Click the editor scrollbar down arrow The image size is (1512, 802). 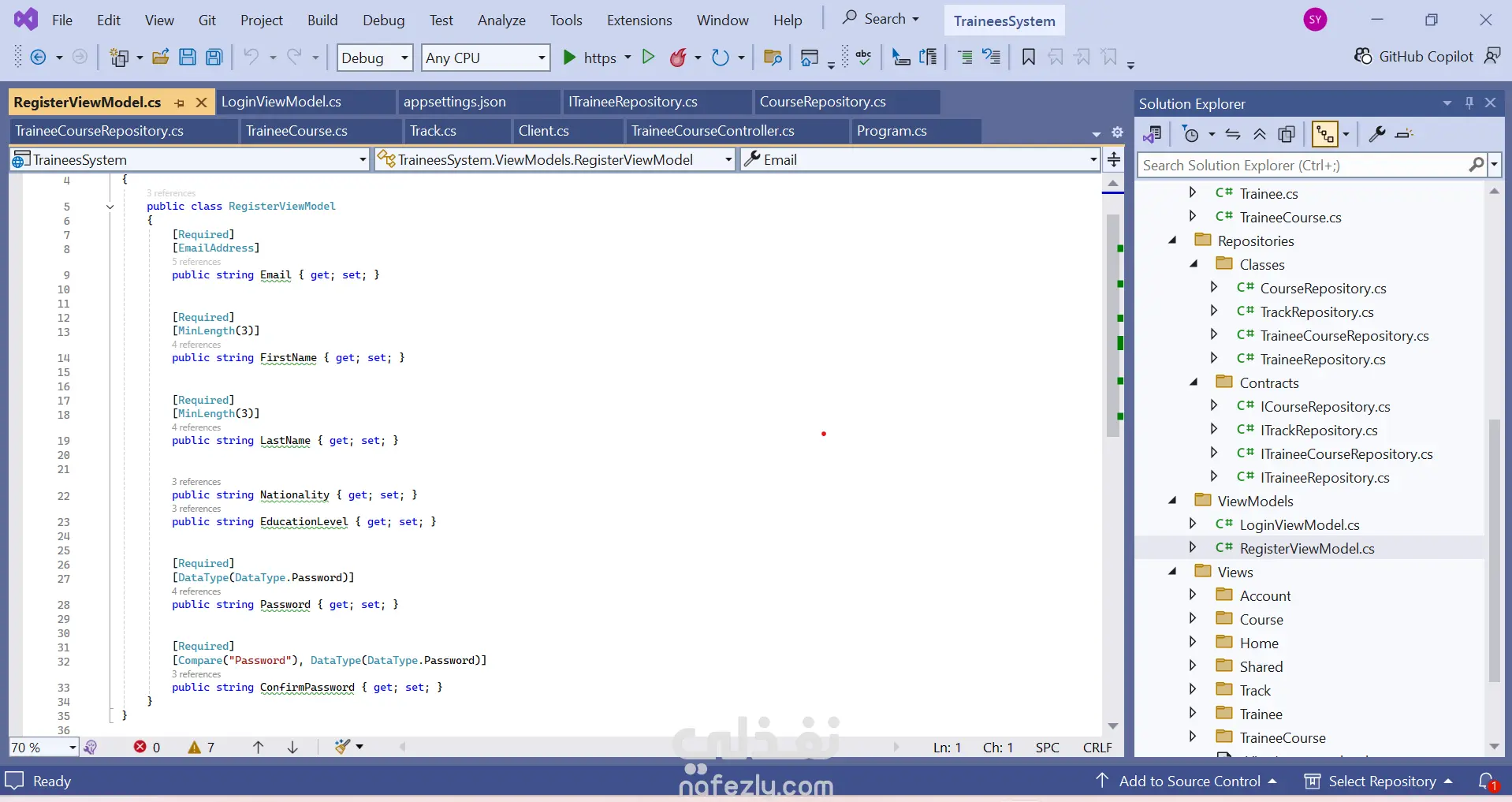click(1113, 726)
